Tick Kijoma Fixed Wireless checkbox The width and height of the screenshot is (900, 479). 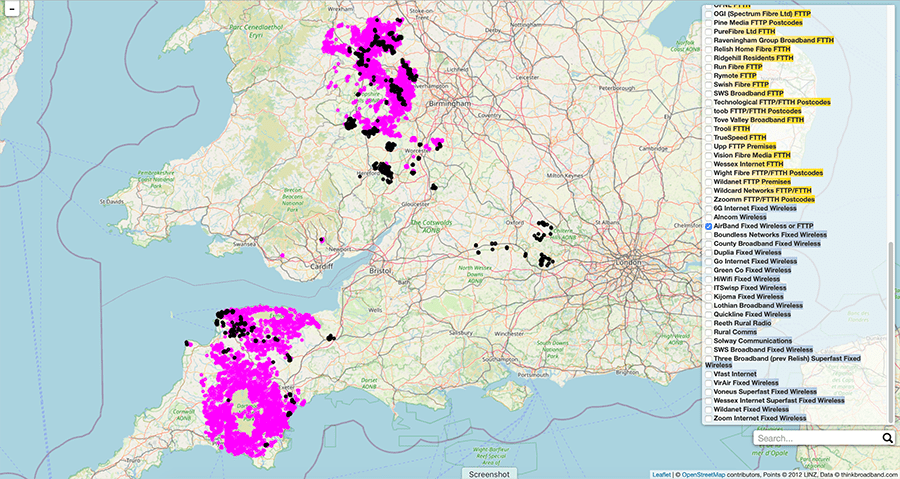(709, 297)
